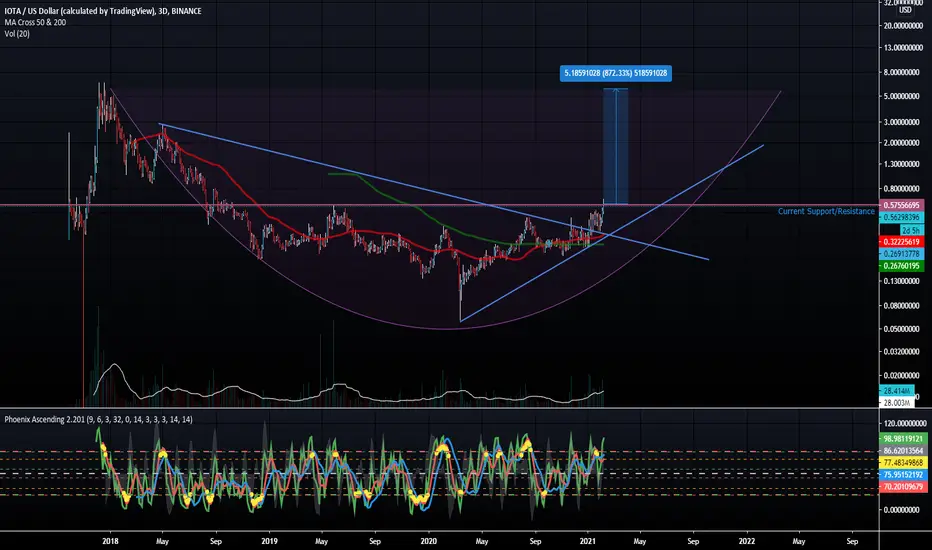This screenshot has width=932, height=550.
Task: Click the 13.00000000 price axis level
Action: point(903,48)
